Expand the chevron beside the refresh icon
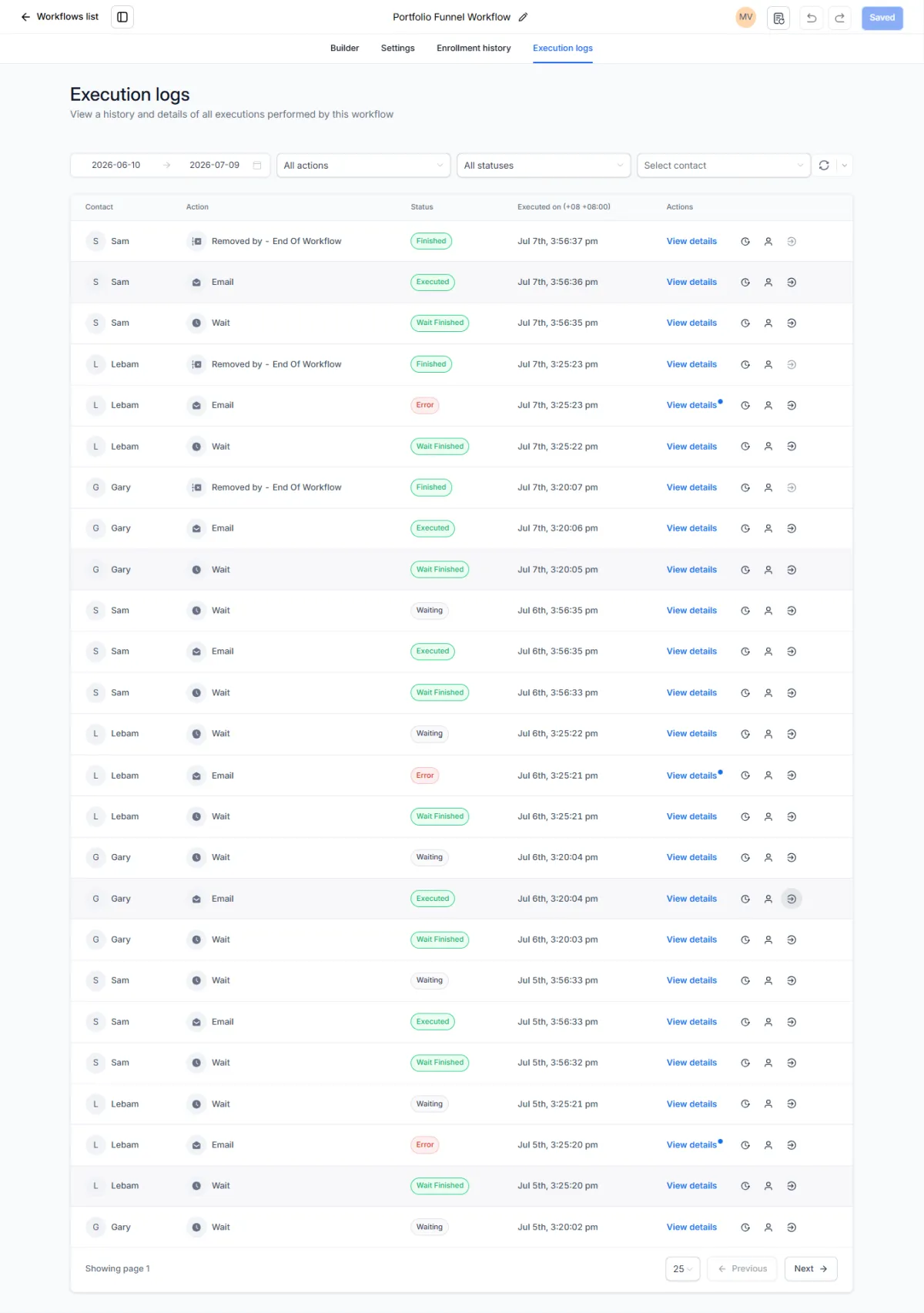The width and height of the screenshot is (924, 1313). coord(845,166)
